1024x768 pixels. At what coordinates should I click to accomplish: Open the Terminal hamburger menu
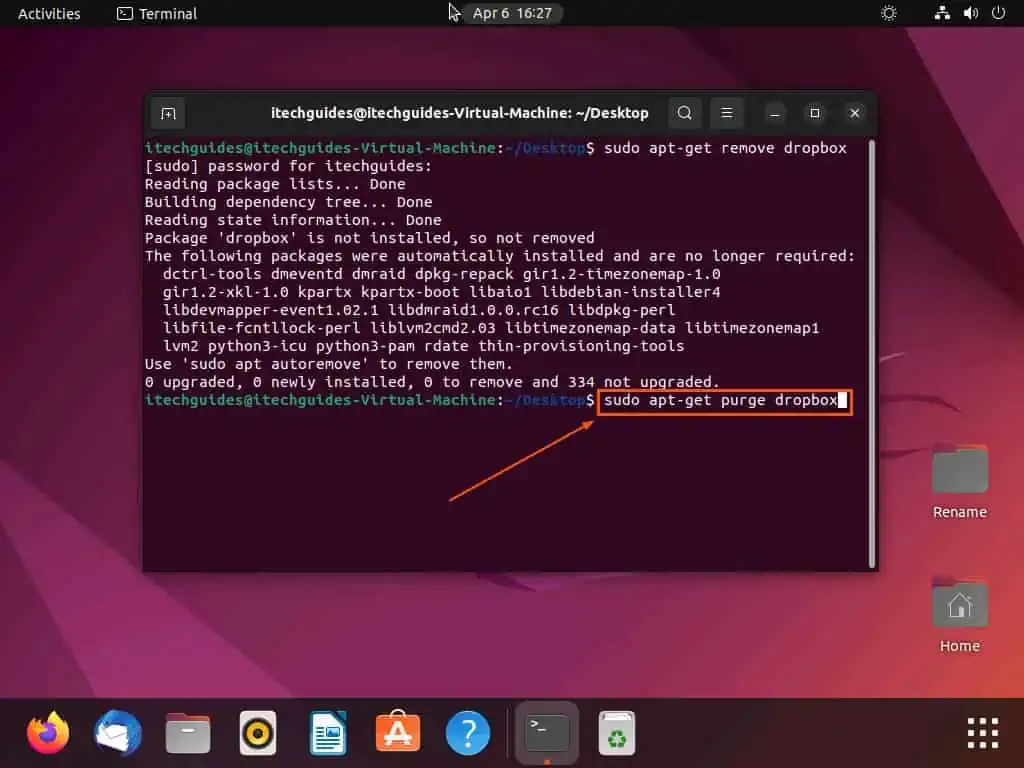727,113
